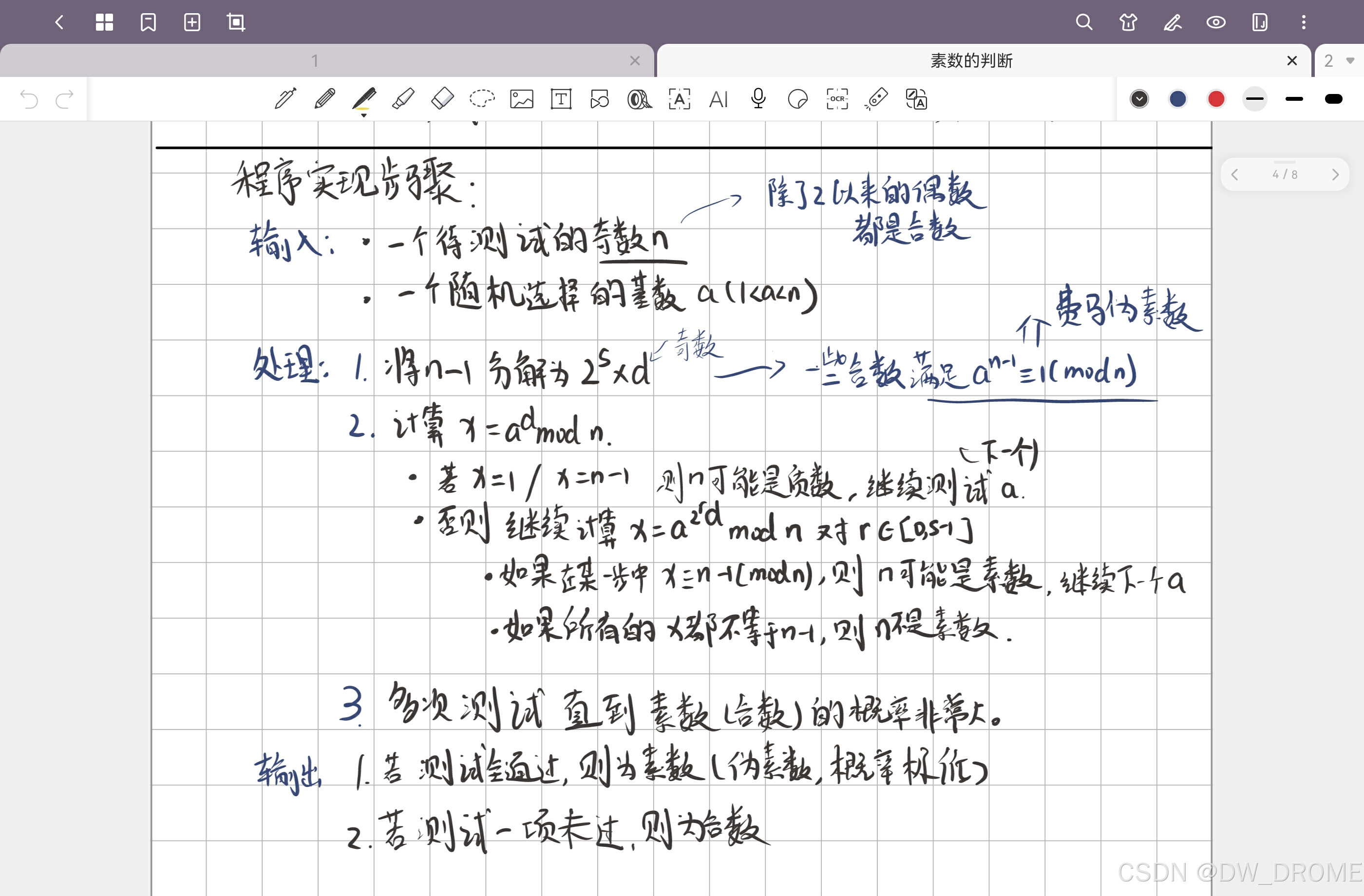Pick the red pen color
The image size is (1364, 896).
click(1216, 99)
